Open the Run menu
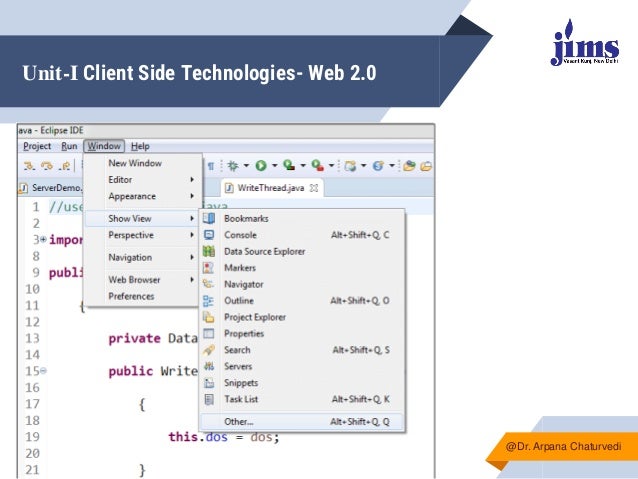The image size is (638, 479). (x=69, y=146)
